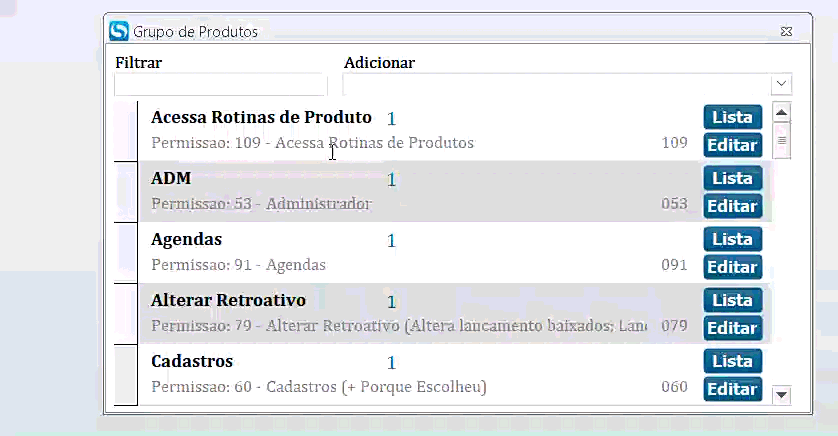This screenshot has width=838, height=436.
Task: Close the Grupo de Produtos window
Action: pos(787,32)
